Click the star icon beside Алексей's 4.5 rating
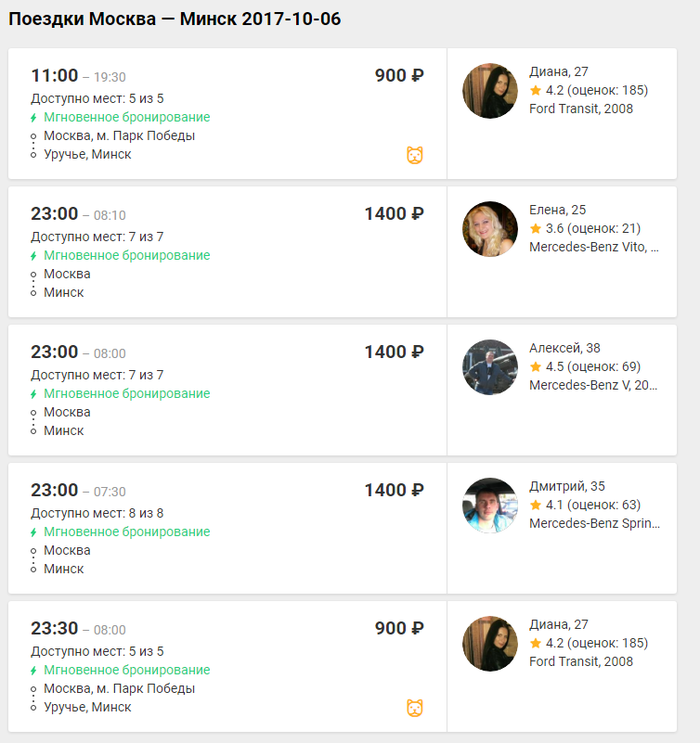 point(535,367)
